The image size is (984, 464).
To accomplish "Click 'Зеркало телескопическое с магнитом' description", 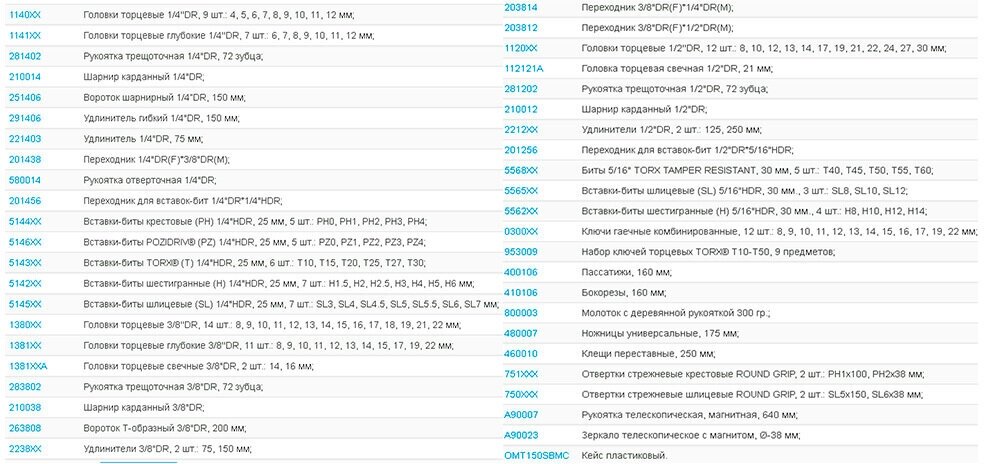I will click(691, 435).
